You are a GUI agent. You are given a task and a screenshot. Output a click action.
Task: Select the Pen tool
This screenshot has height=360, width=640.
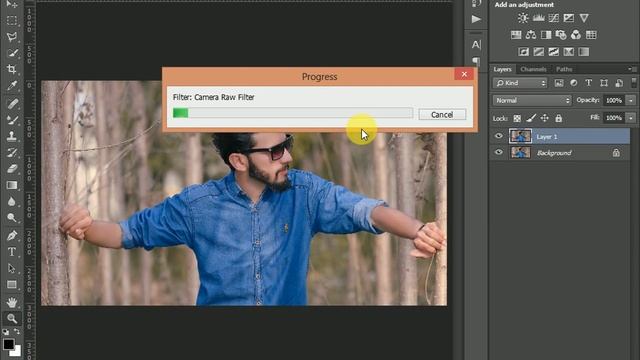point(12,236)
